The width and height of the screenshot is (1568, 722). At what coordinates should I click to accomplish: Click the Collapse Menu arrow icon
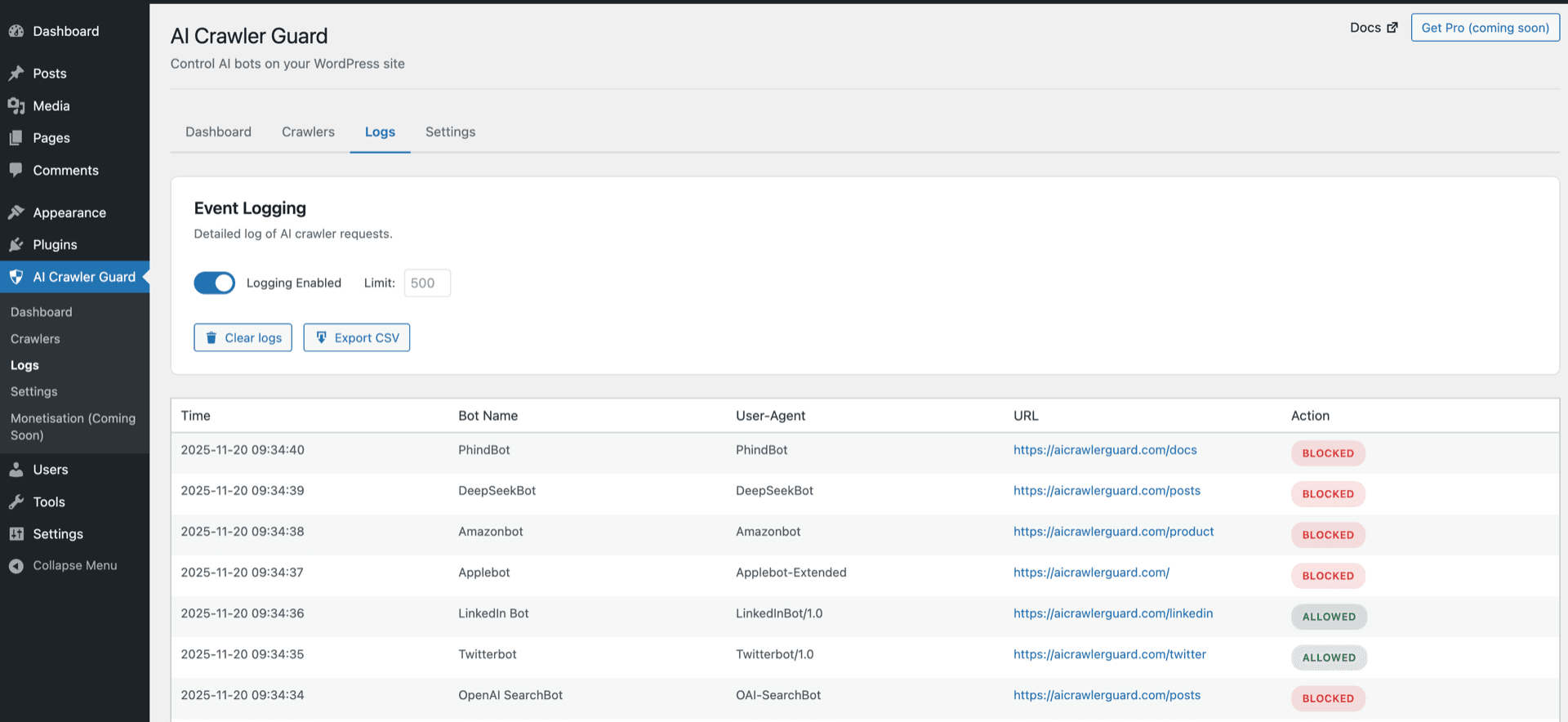click(16, 566)
